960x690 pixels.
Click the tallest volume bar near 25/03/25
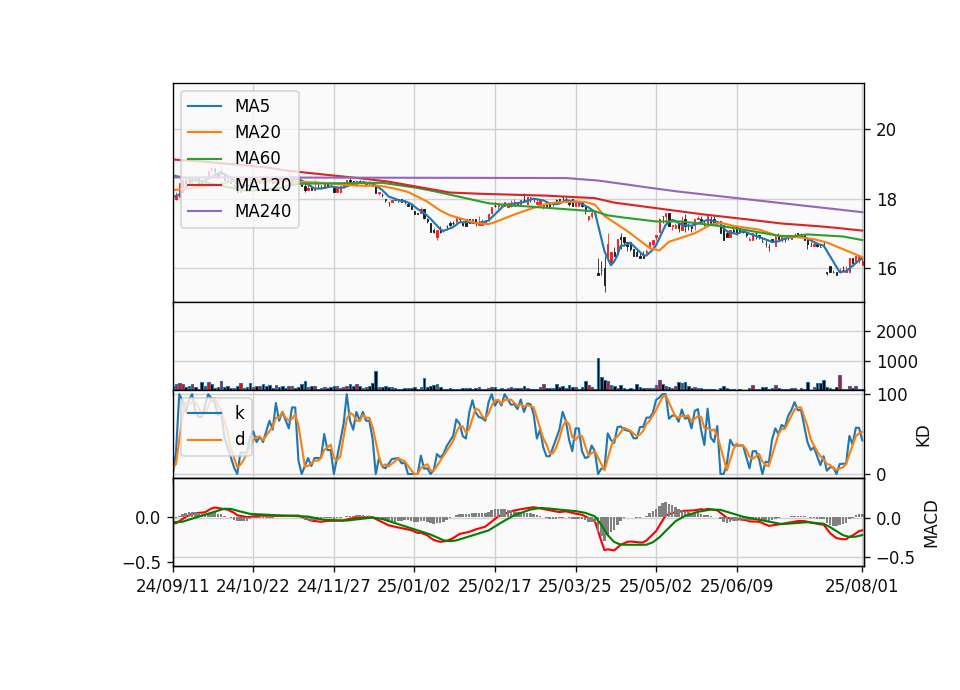[598, 374]
